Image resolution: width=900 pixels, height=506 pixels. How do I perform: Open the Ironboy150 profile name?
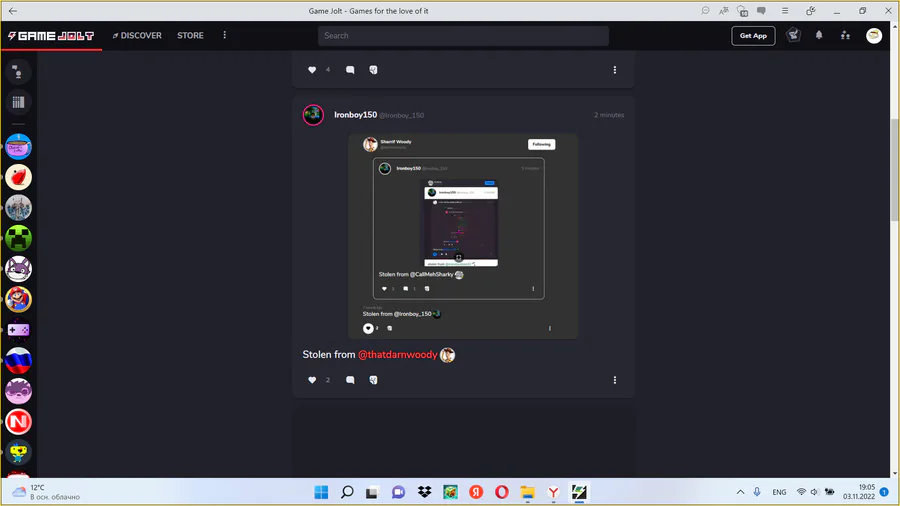coord(355,115)
